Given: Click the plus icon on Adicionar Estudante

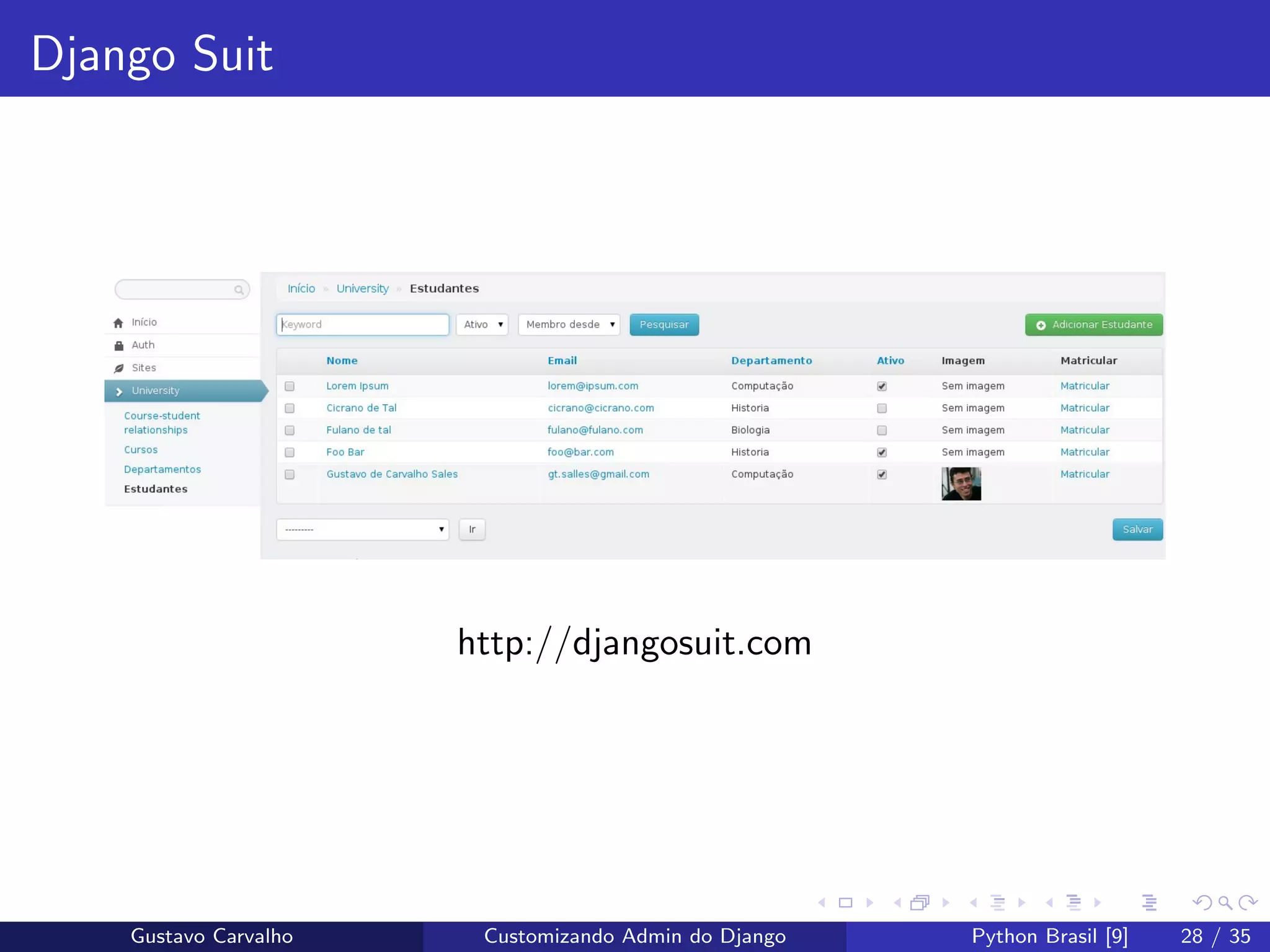Looking at the screenshot, I should (1041, 325).
